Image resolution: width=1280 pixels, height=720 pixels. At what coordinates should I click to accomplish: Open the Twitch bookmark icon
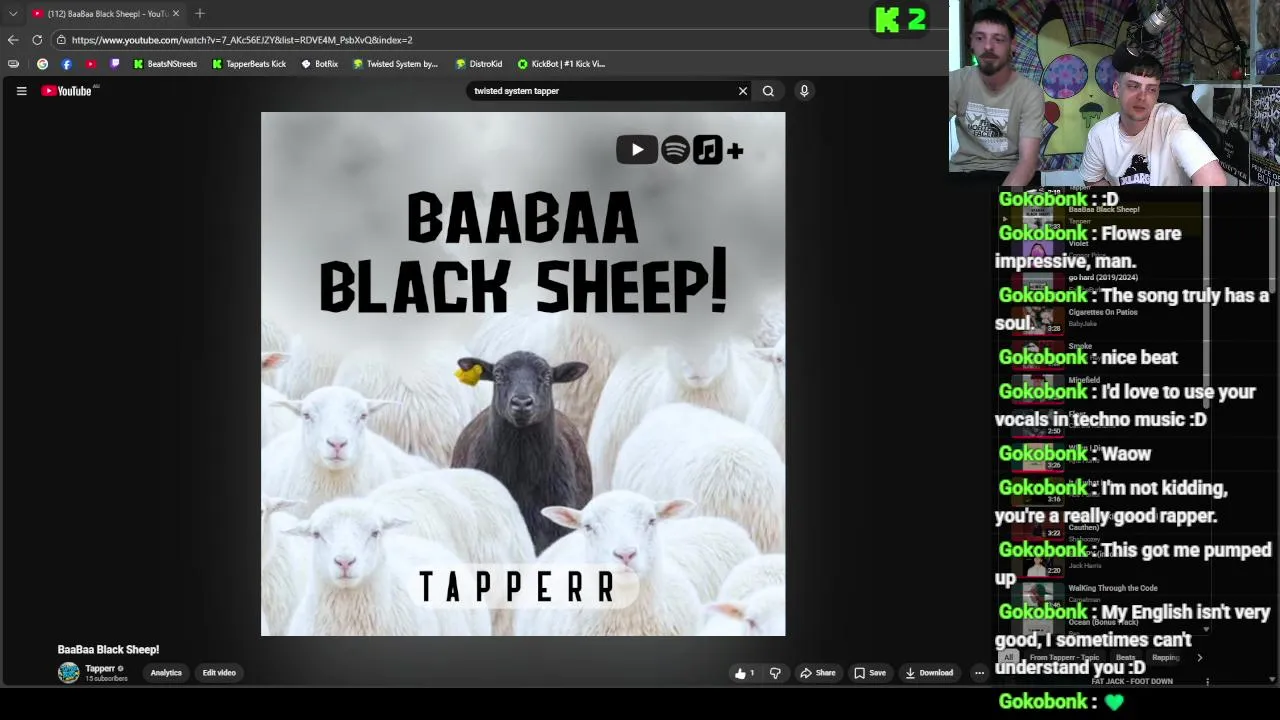[x=114, y=64]
